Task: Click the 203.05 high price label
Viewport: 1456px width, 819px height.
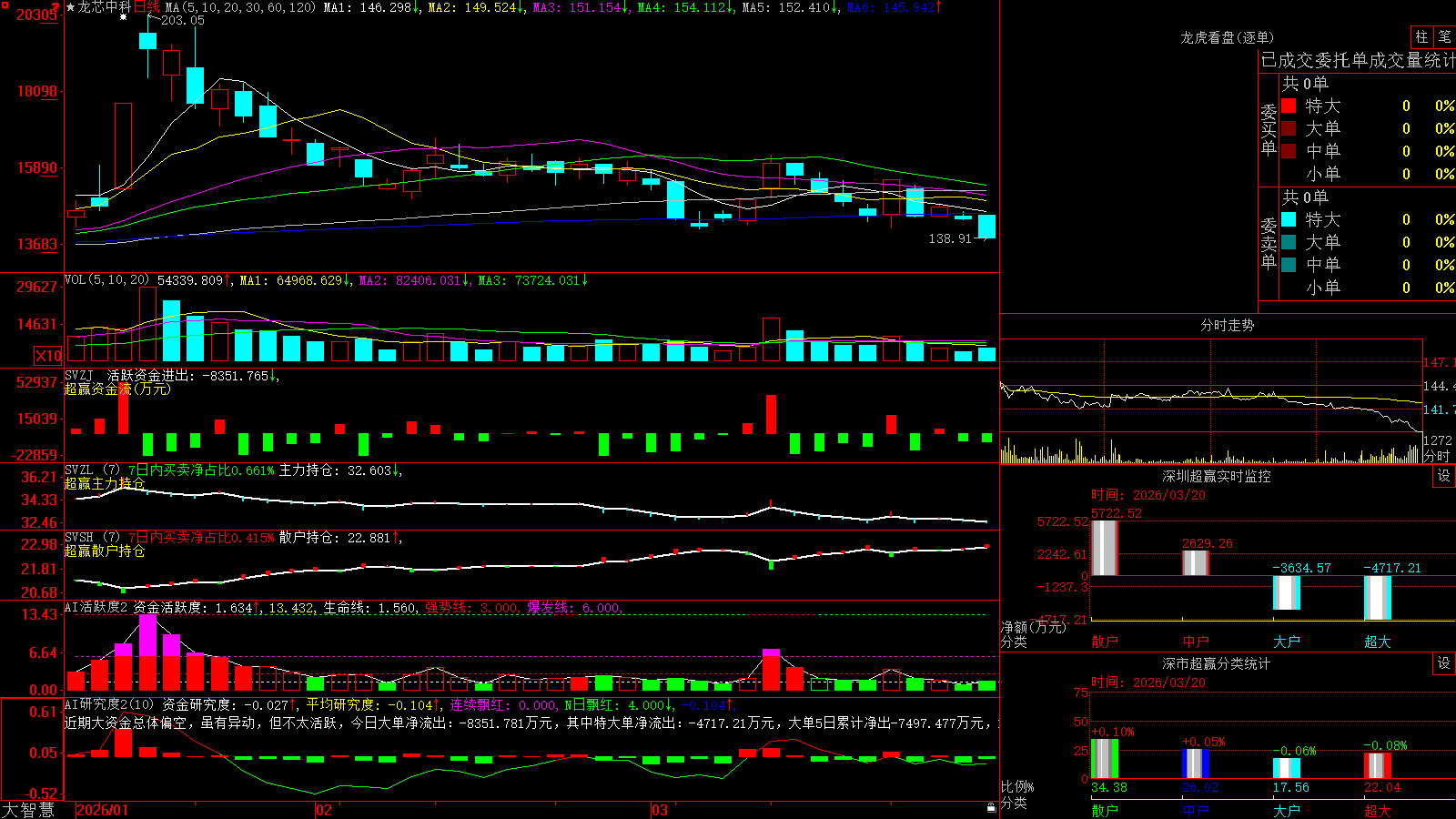Action: tap(183, 20)
